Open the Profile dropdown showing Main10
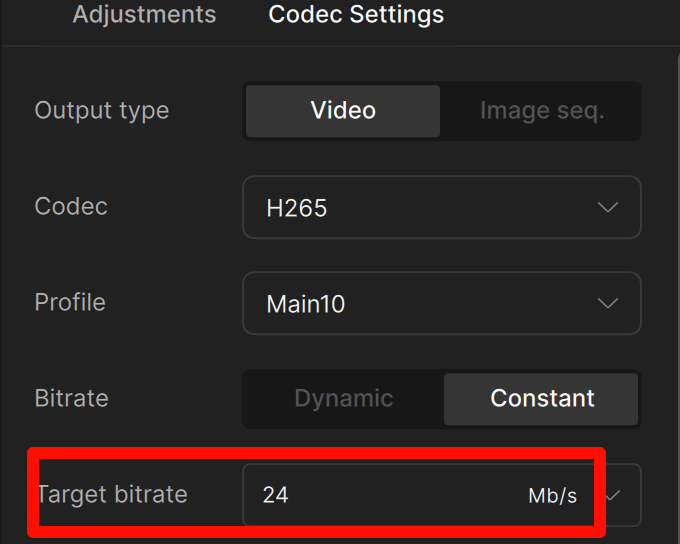680x544 pixels. (x=441, y=303)
